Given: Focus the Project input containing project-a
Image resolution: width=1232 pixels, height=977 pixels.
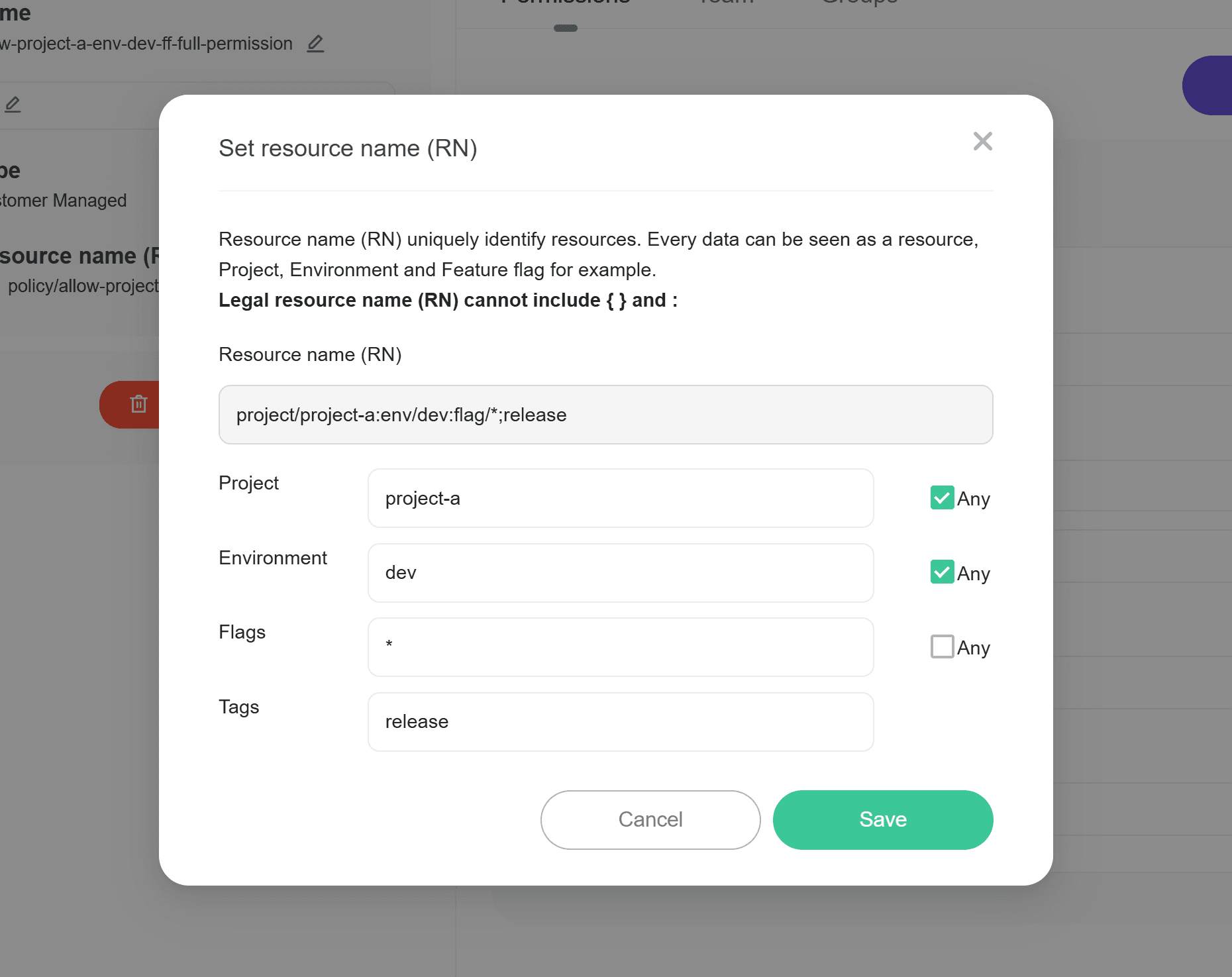Looking at the screenshot, I should (x=621, y=498).
